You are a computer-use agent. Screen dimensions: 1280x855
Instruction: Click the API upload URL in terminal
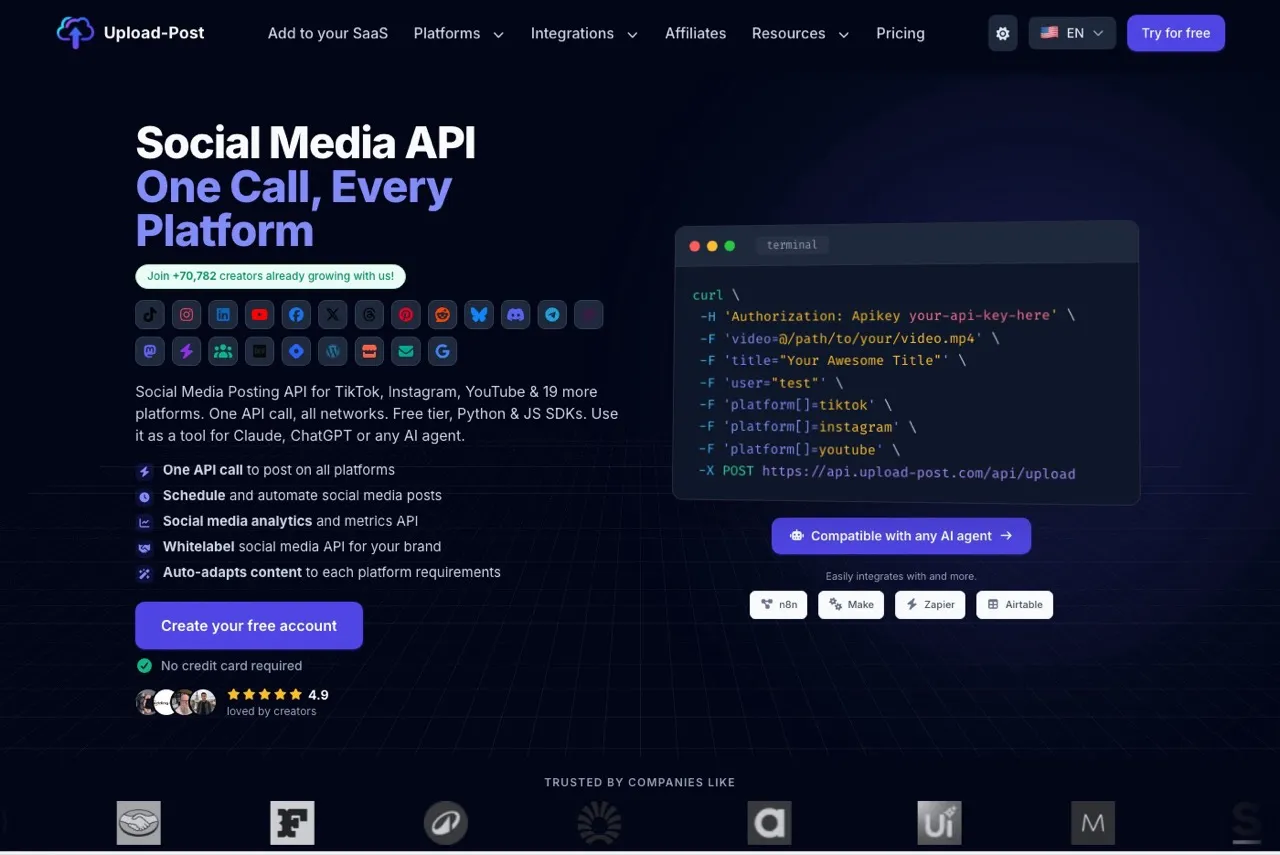[919, 472]
